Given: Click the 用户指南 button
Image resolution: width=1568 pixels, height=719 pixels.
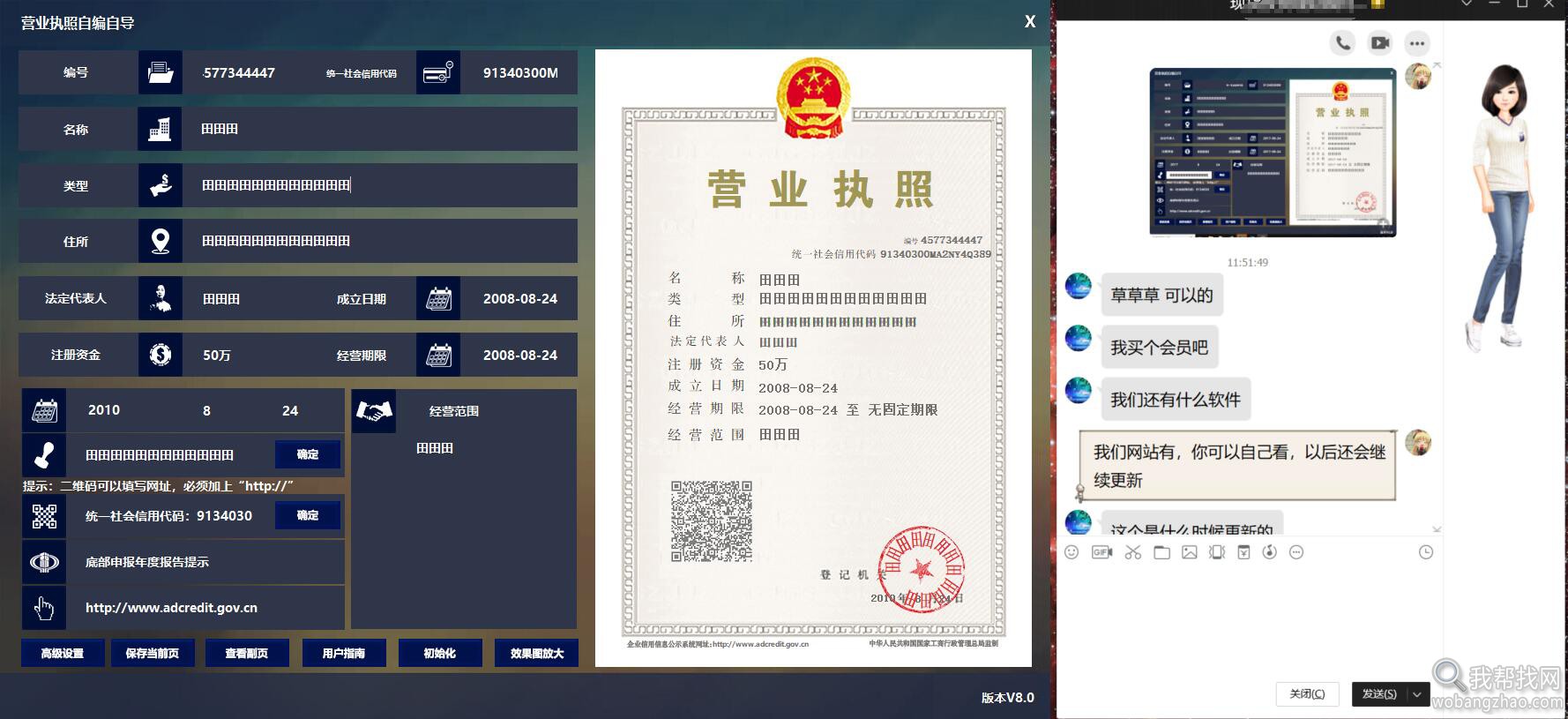Looking at the screenshot, I should (x=343, y=654).
